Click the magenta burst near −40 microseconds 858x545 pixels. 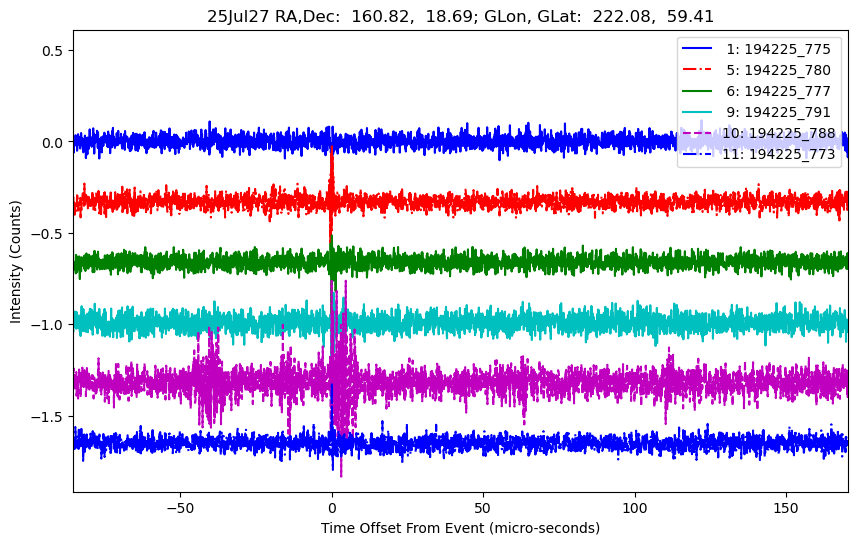click(x=209, y=376)
